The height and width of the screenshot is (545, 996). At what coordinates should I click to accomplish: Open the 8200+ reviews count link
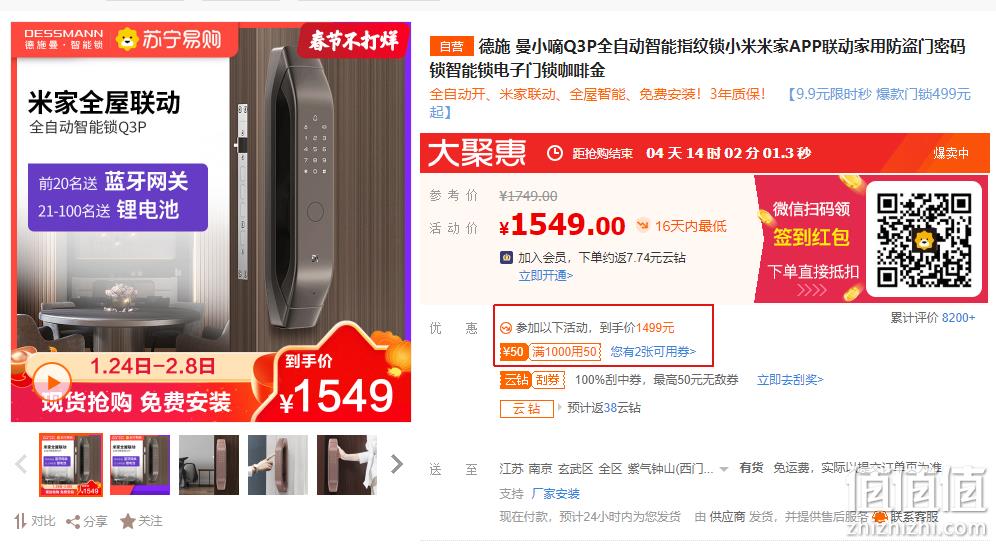pyautogui.click(x=958, y=318)
